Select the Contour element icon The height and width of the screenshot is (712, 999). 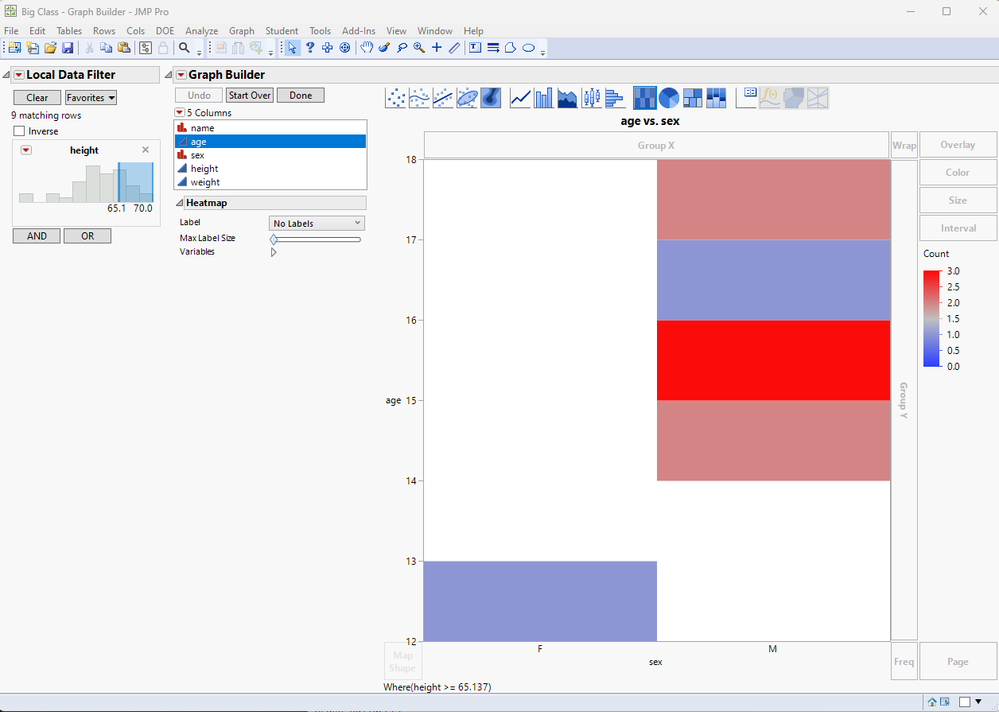491,98
